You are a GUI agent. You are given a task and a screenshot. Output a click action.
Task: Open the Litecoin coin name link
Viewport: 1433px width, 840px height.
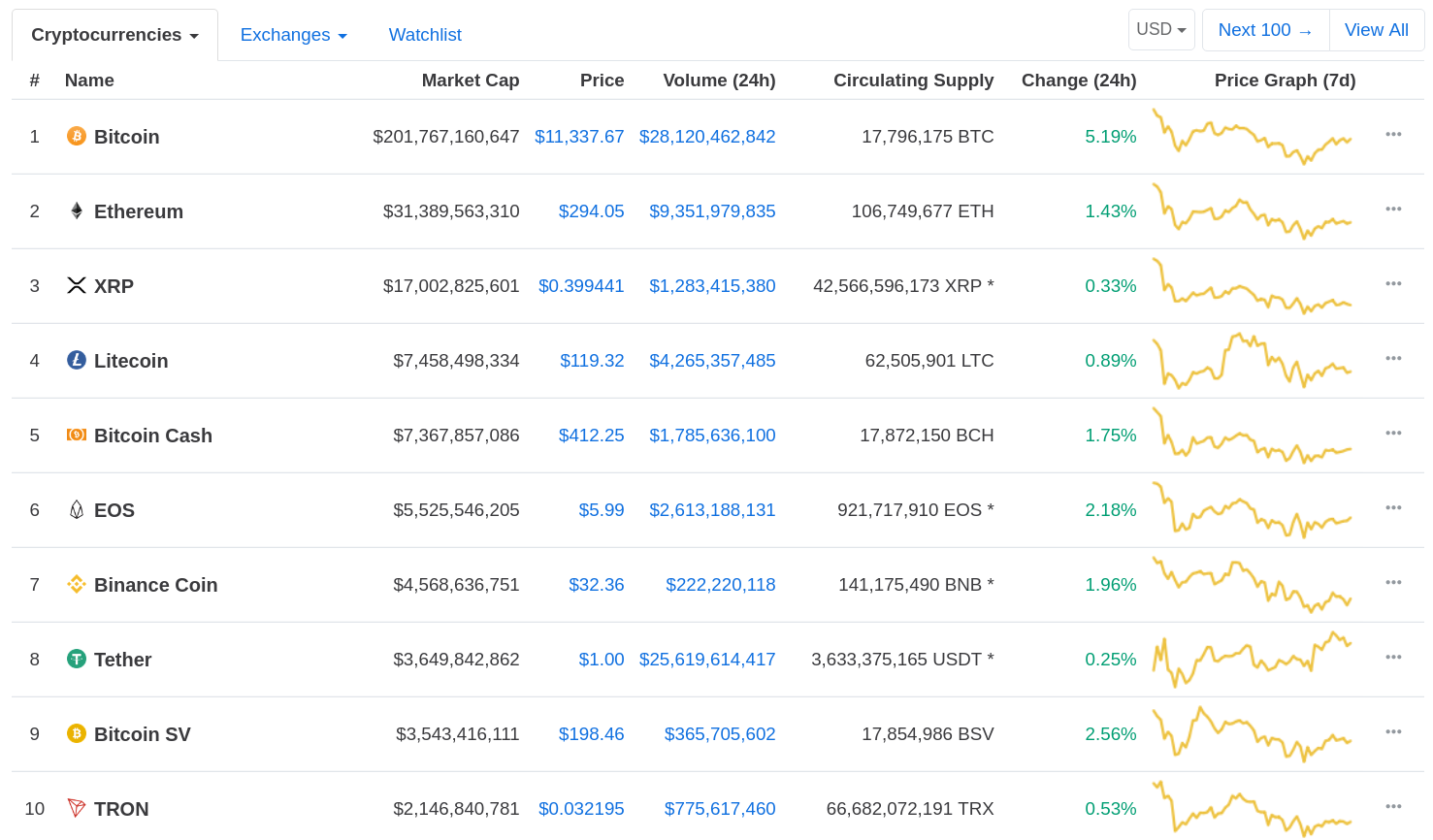(x=131, y=361)
